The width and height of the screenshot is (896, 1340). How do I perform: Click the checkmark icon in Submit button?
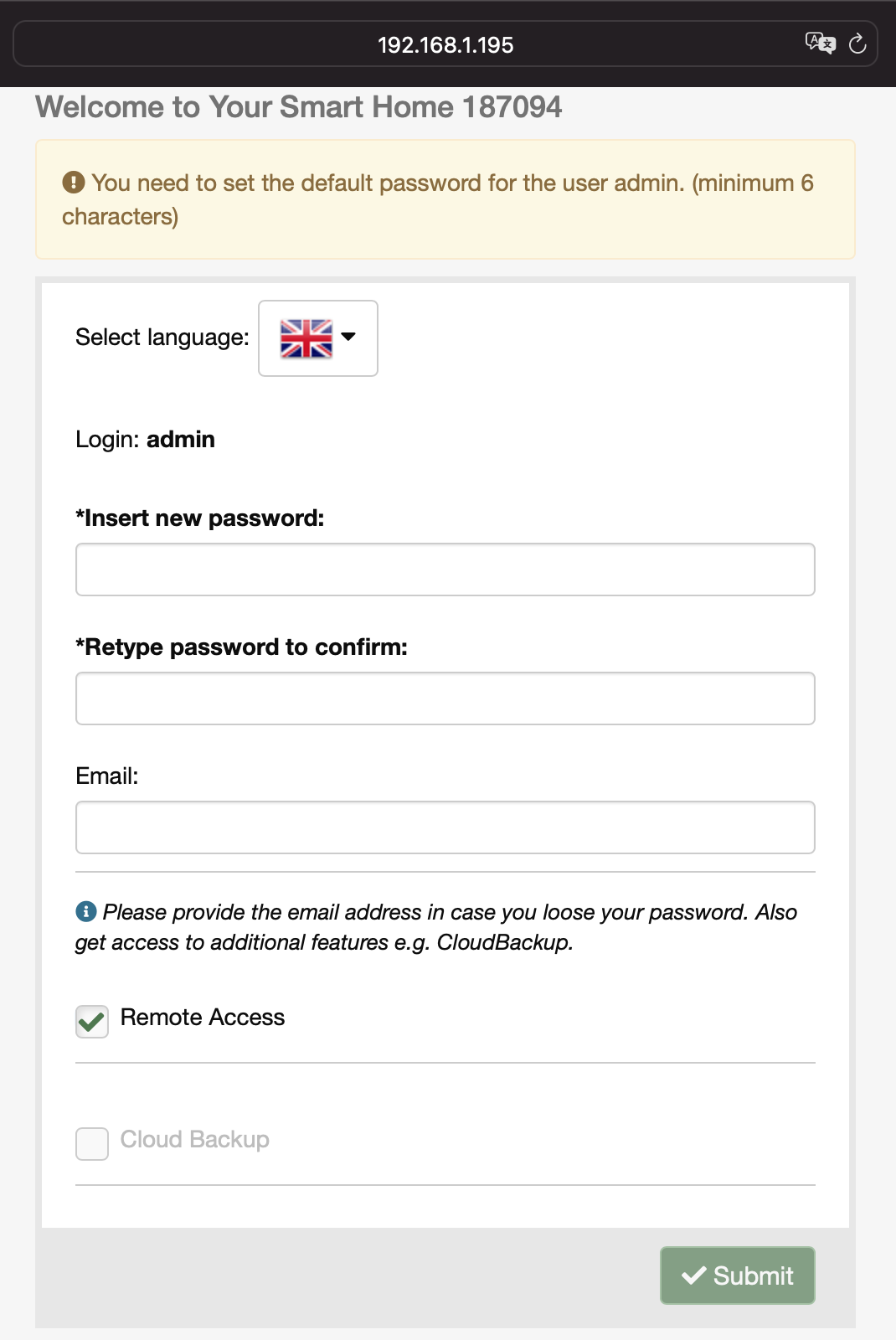(x=694, y=1275)
